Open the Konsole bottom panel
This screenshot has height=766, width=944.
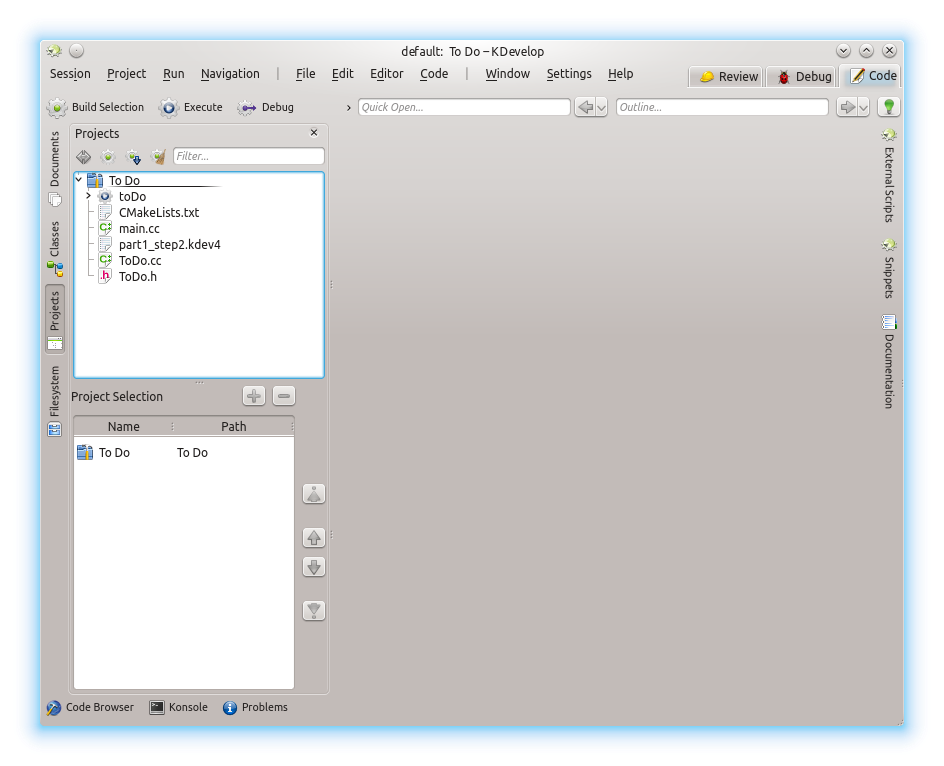[x=179, y=708]
